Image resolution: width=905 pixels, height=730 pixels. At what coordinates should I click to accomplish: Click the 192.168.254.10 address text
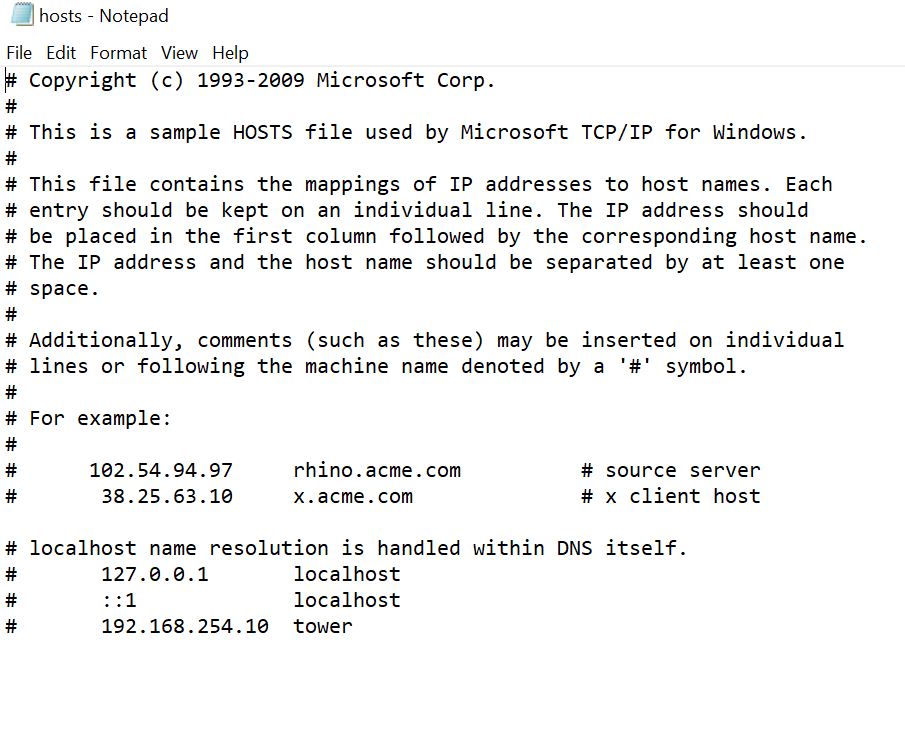(x=185, y=626)
